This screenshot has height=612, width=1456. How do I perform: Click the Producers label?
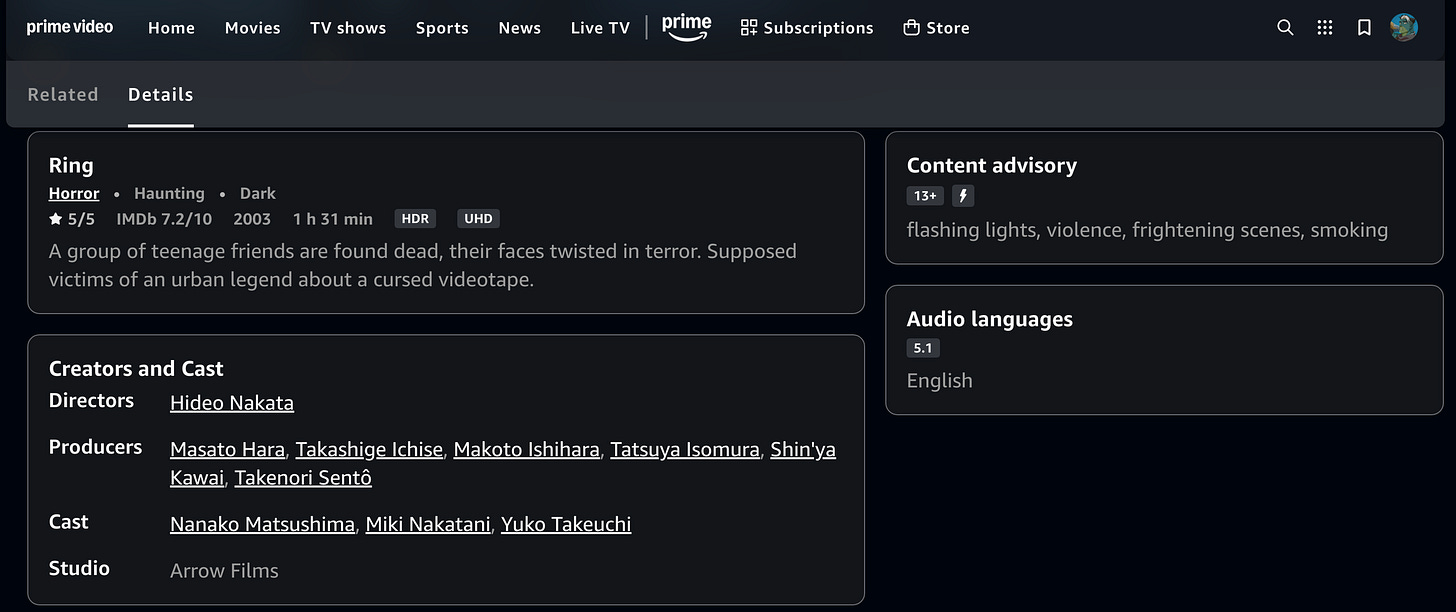coord(96,448)
